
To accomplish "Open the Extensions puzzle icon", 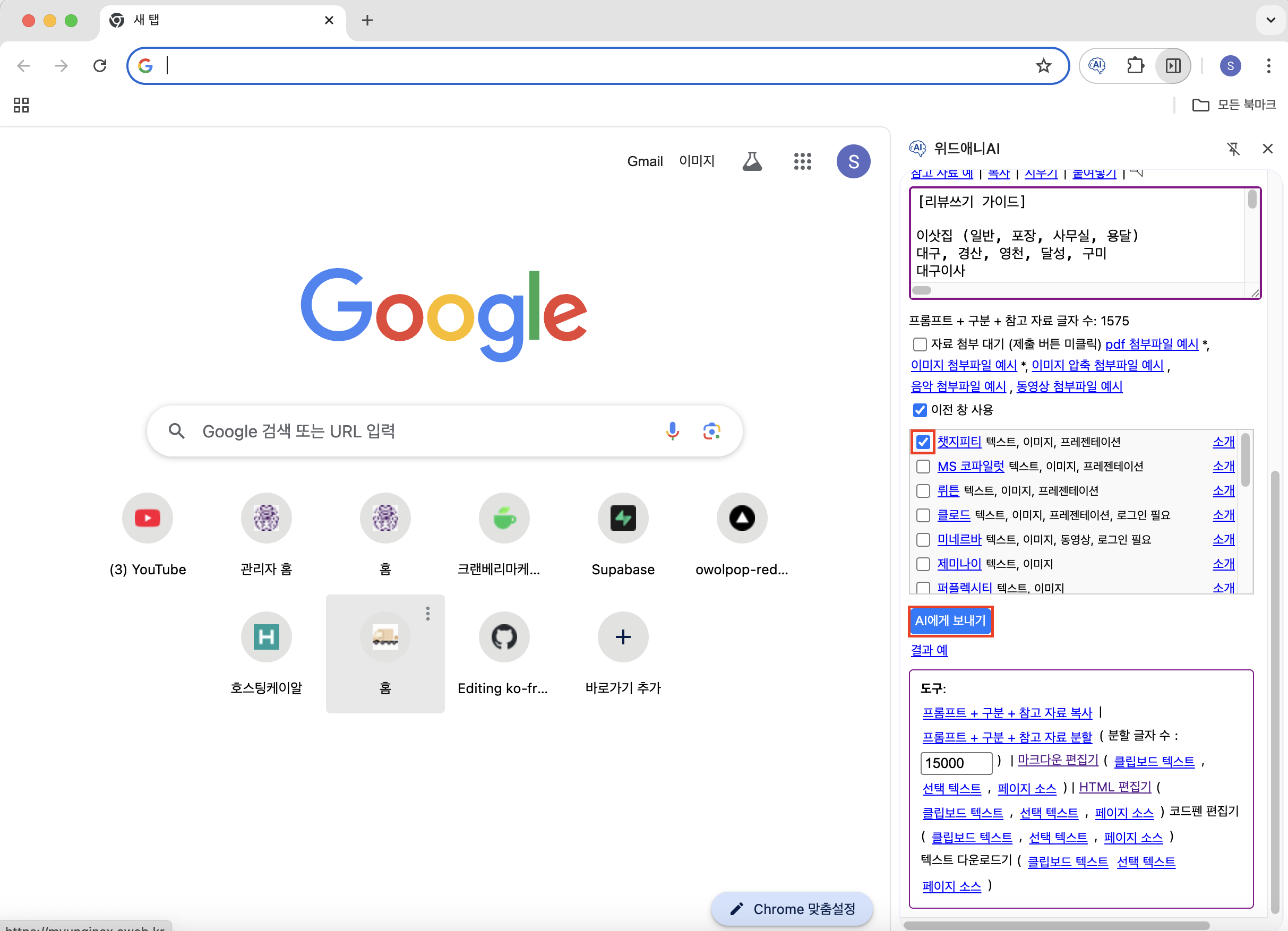I will click(1135, 66).
